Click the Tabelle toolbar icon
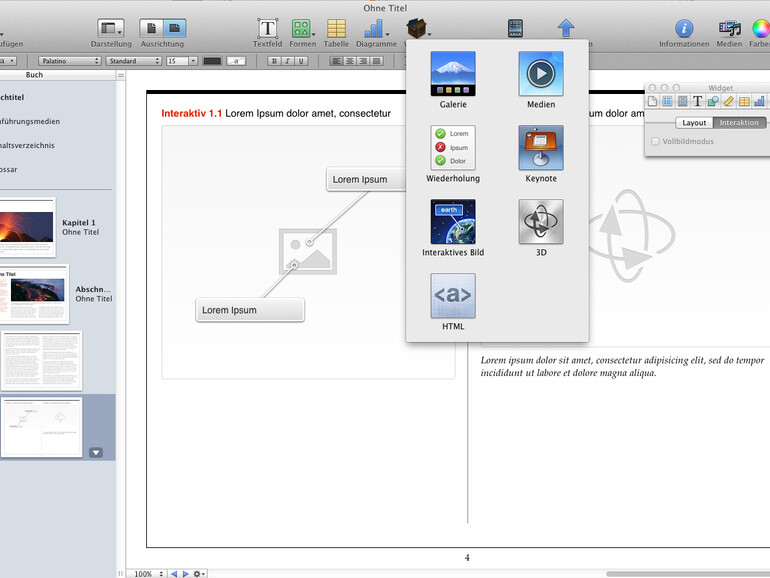 click(x=336, y=28)
